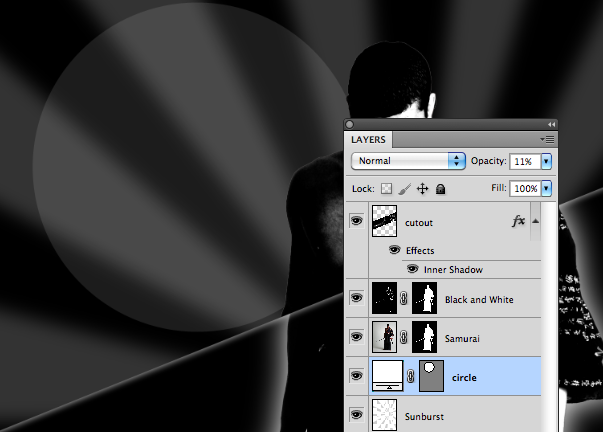Click the link icon on the Black and White layer

[403, 298]
